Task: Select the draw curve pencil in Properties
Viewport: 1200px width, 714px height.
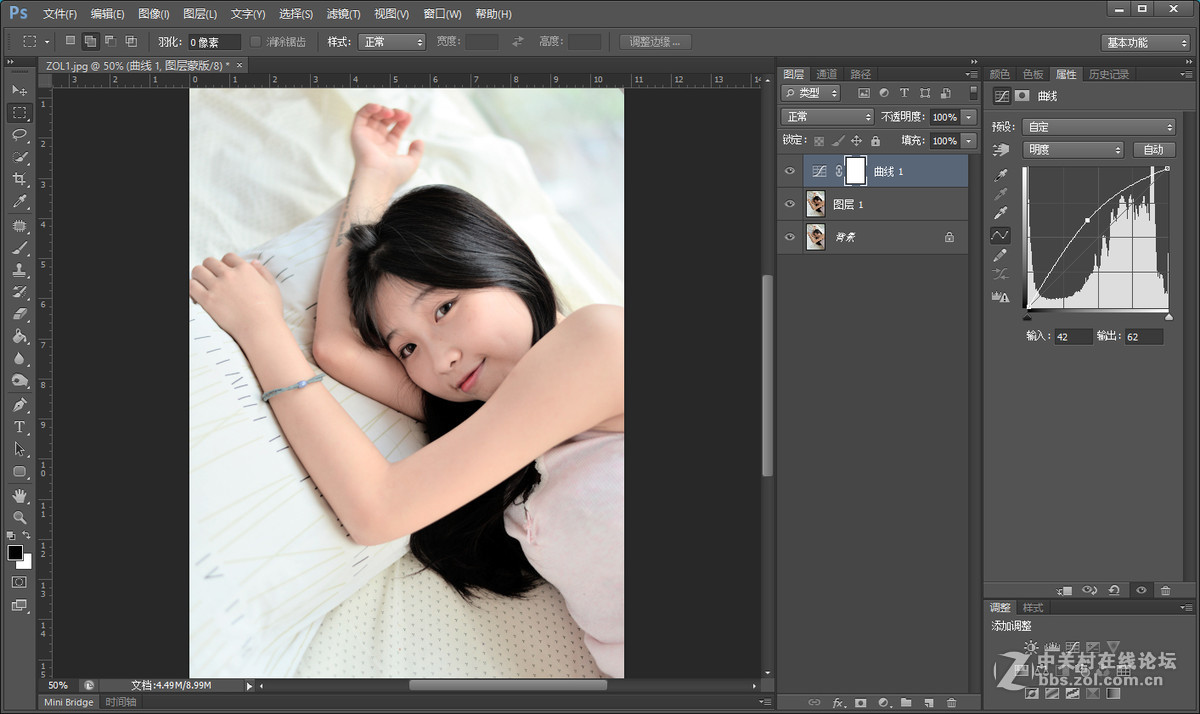Action: click(x=1000, y=255)
